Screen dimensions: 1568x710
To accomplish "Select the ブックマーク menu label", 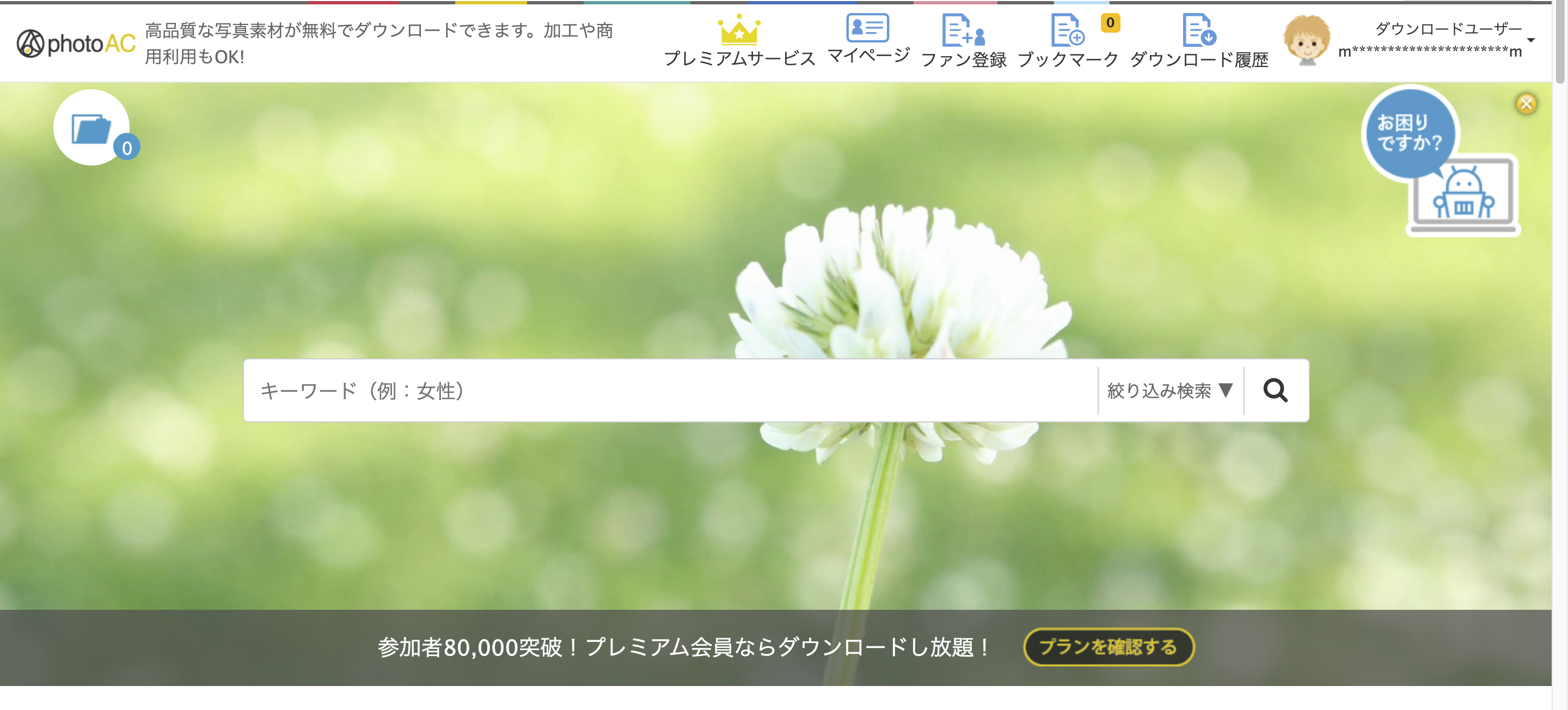I will click(x=1068, y=60).
